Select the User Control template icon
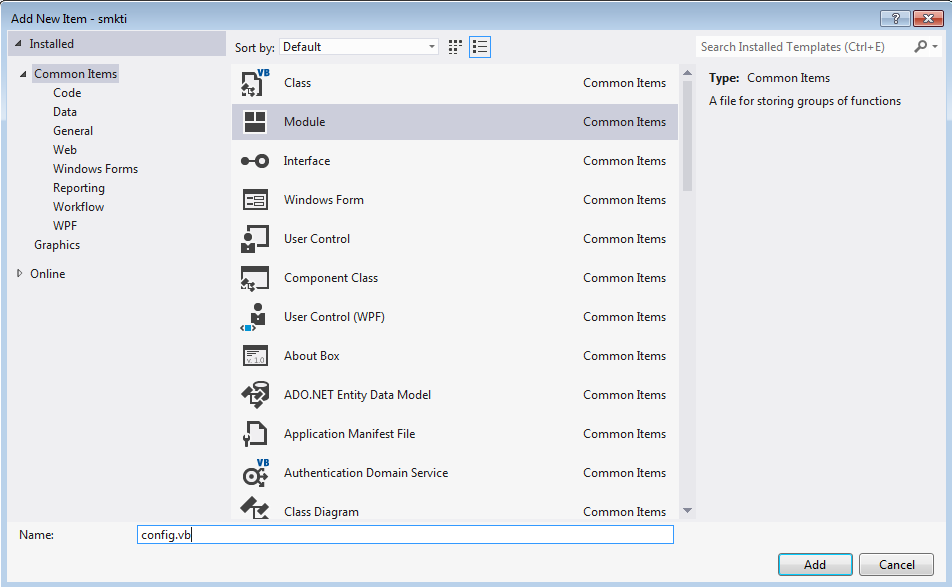 [x=255, y=239]
